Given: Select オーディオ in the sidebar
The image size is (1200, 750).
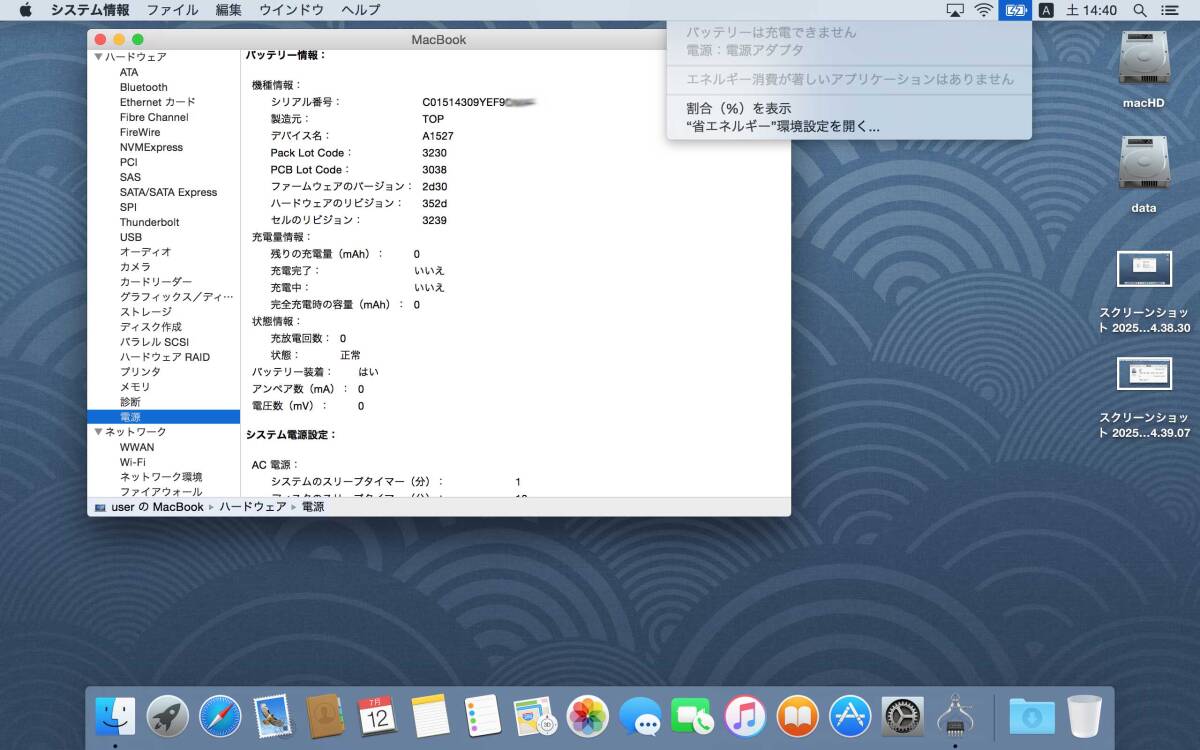Looking at the screenshot, I should (x=146, y=252).
